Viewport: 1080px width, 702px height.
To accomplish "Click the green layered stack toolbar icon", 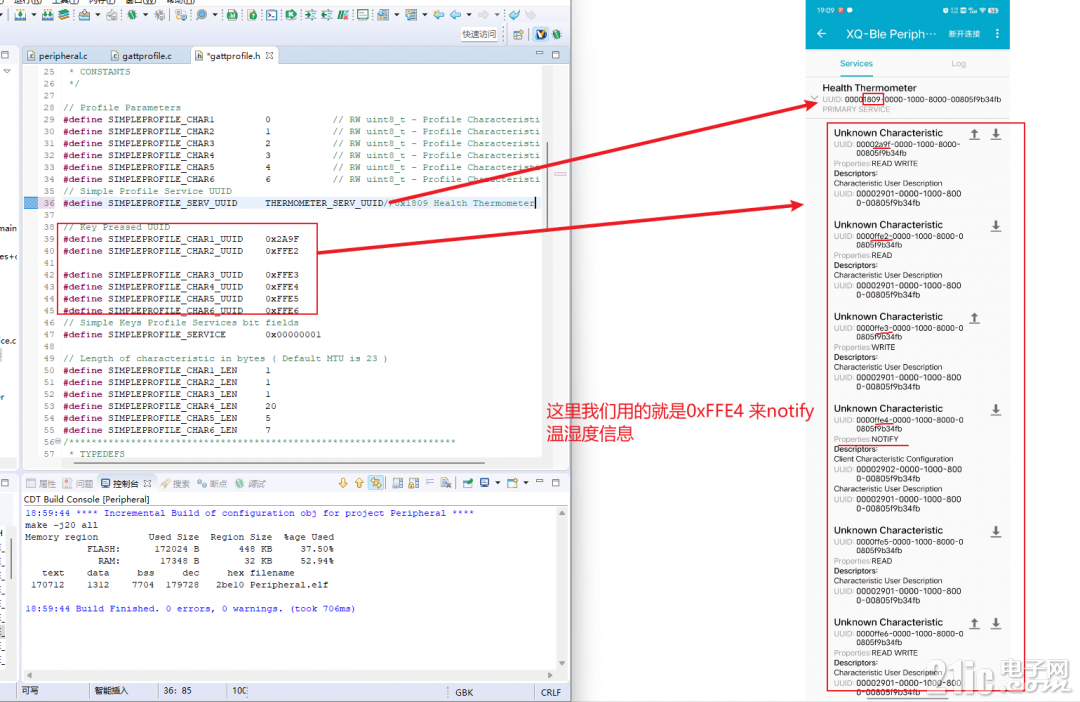I will pyautogui.click(x=64, y=14).
